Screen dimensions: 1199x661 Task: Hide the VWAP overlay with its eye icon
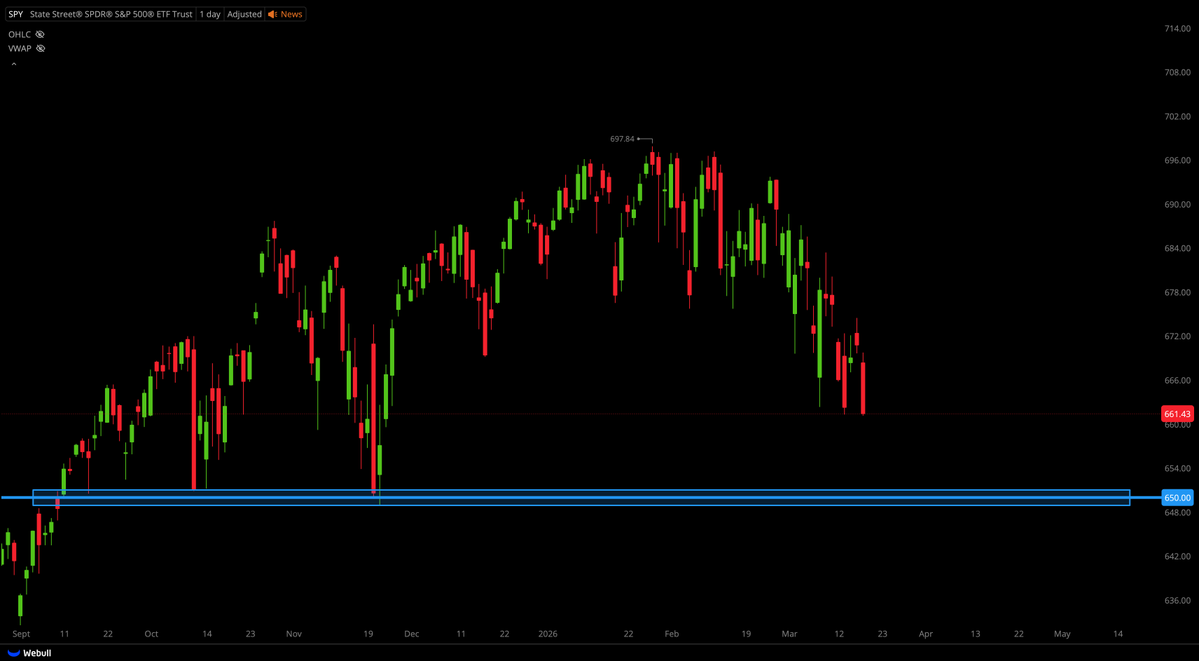pyautogui.click(x=39, y=48)
